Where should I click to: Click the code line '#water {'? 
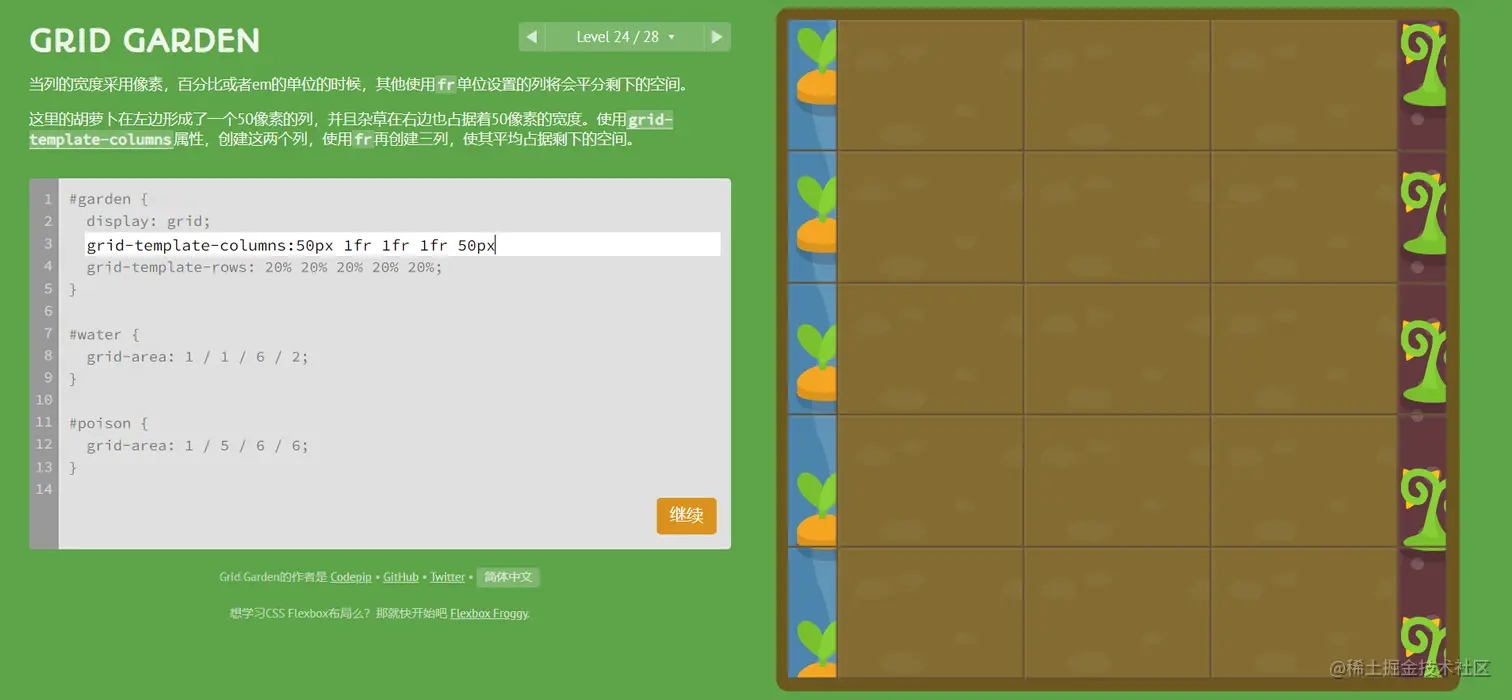coord(105,334)
